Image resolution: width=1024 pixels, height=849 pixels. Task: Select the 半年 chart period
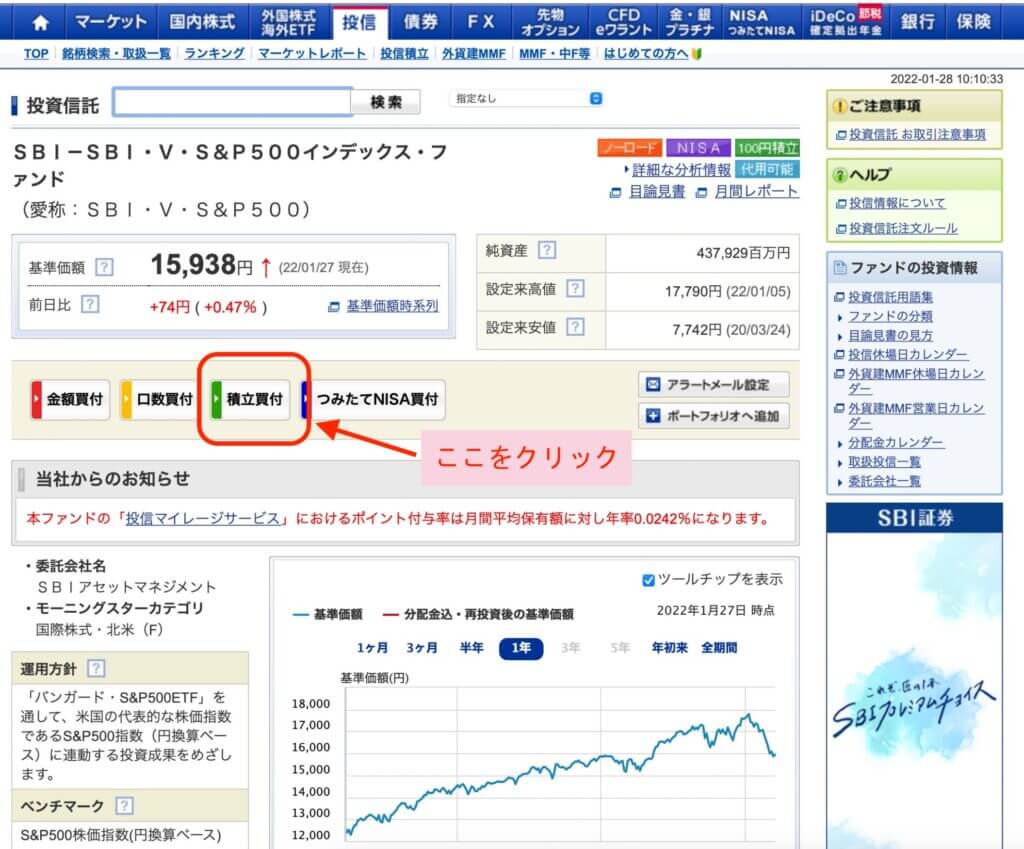point(472,648)
